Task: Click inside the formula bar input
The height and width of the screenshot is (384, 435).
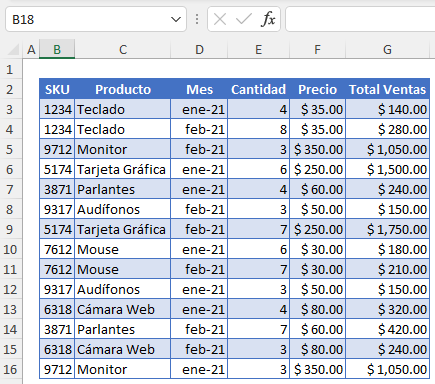Action: (360, 19)
